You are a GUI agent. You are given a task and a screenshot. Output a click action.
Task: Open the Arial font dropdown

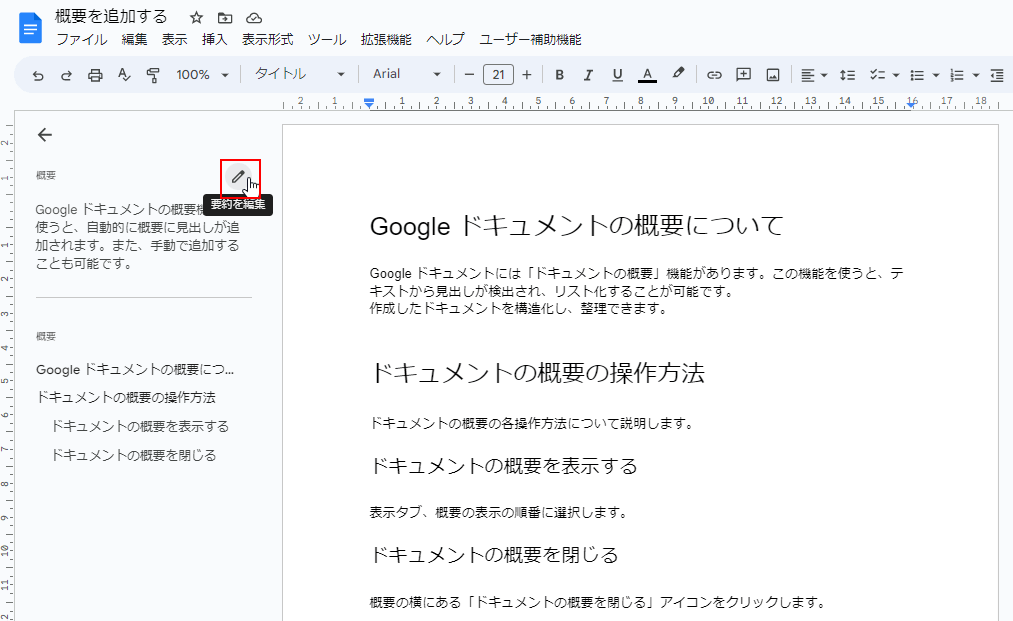pos(407,74)
